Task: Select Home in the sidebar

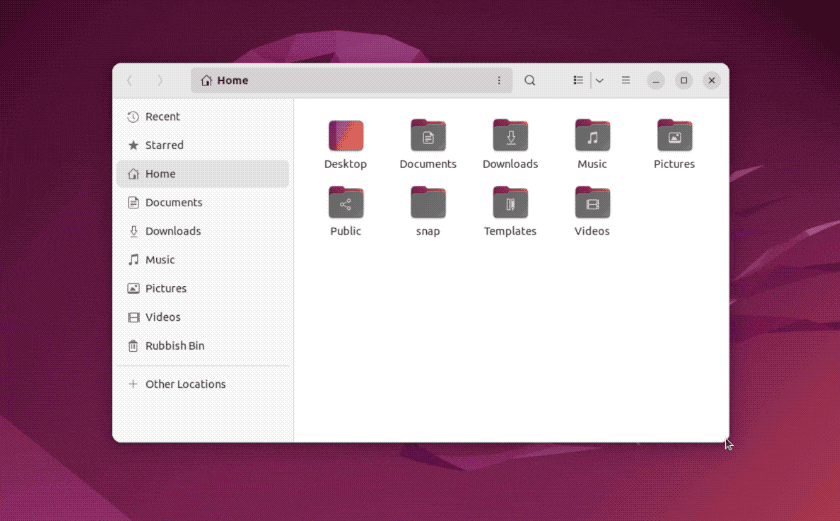Action: coord(202,174)
